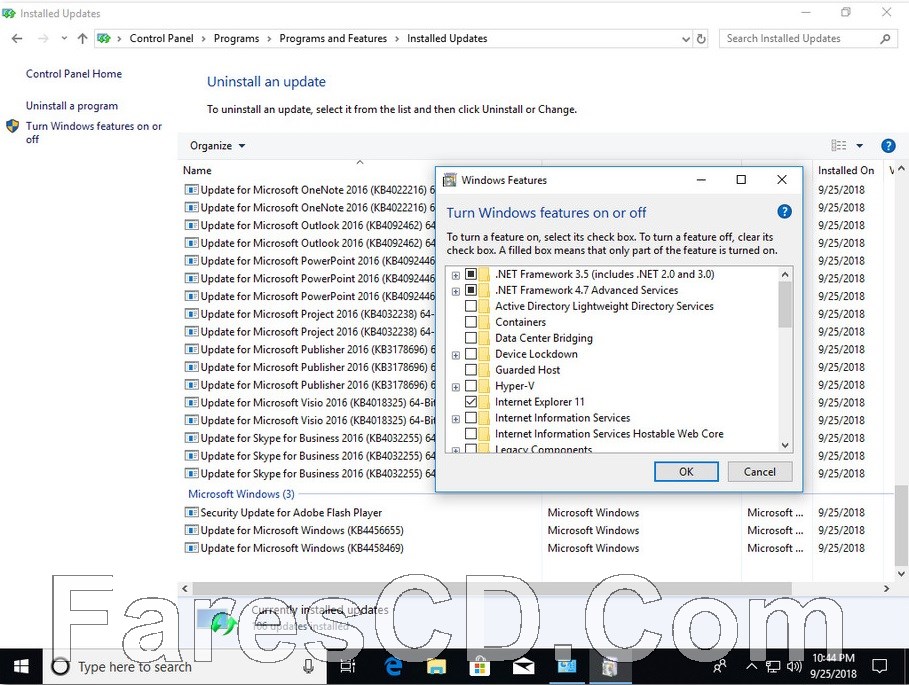Screen dimensions: 909x685
Task: Refresh the Installed Updates address bar
Action: click(x=701, y=39)
